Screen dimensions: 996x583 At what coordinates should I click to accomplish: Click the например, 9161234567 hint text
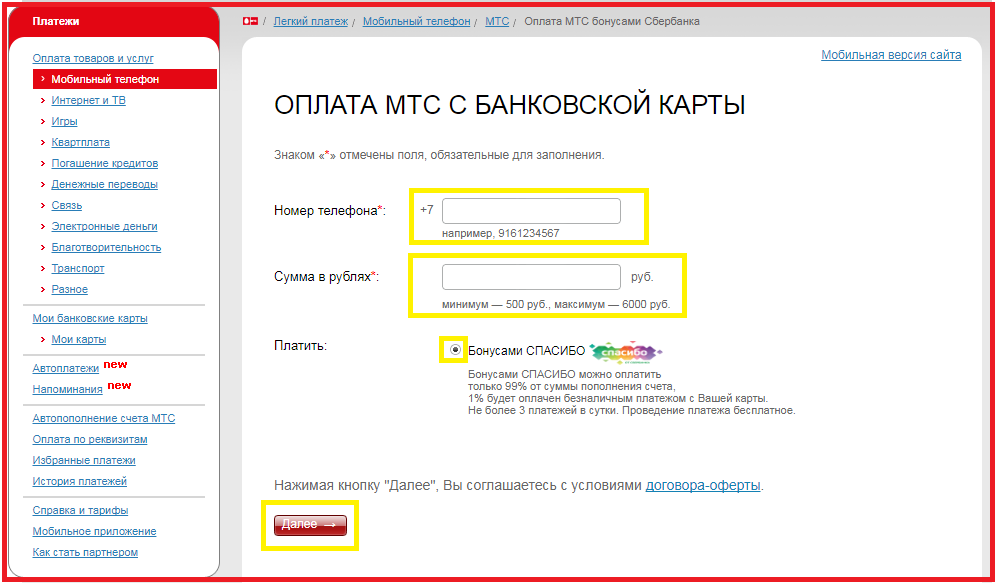pyautogui.click(x=501, y=234)
